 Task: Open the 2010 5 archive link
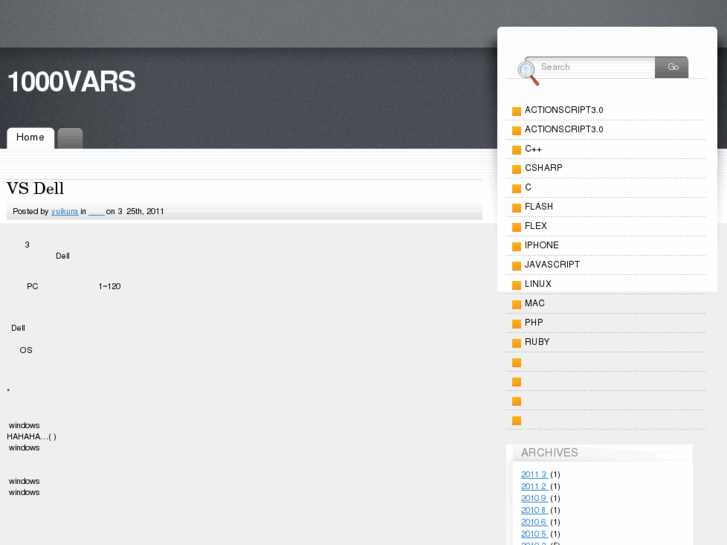(x=534, y=534)
